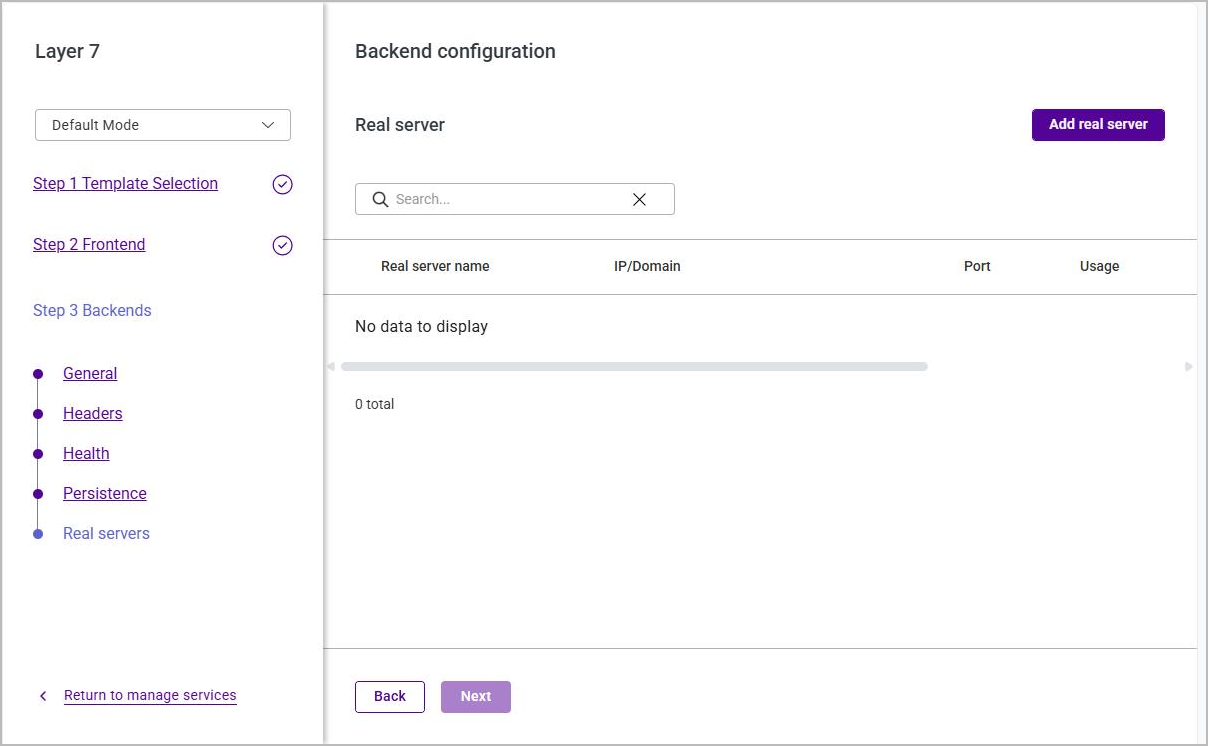Open the General backend section
Viewport: 1208px width, 746px height.
tap(90, 374)
